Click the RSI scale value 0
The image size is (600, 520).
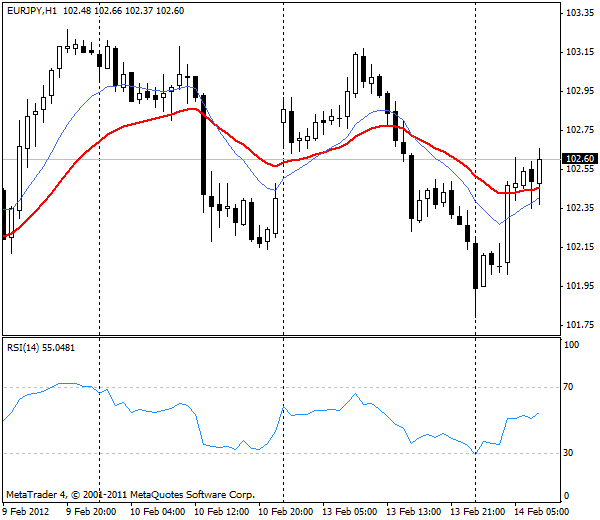[x=566, y=496]
